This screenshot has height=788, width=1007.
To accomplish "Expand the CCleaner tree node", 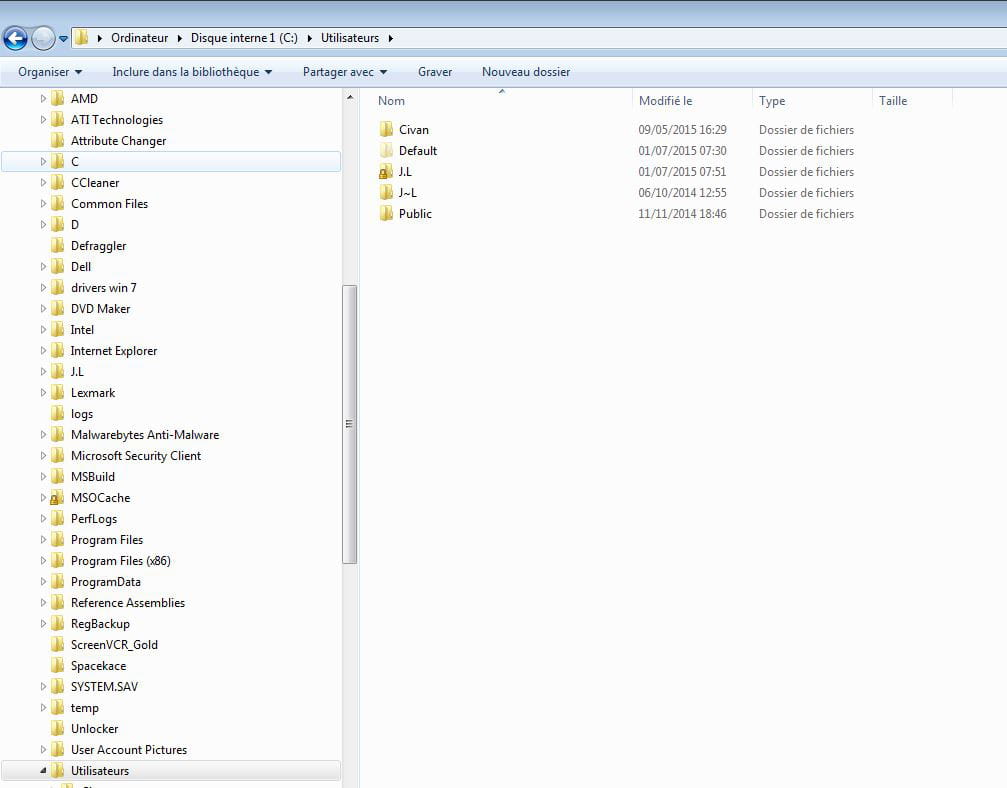I will 43,182.
